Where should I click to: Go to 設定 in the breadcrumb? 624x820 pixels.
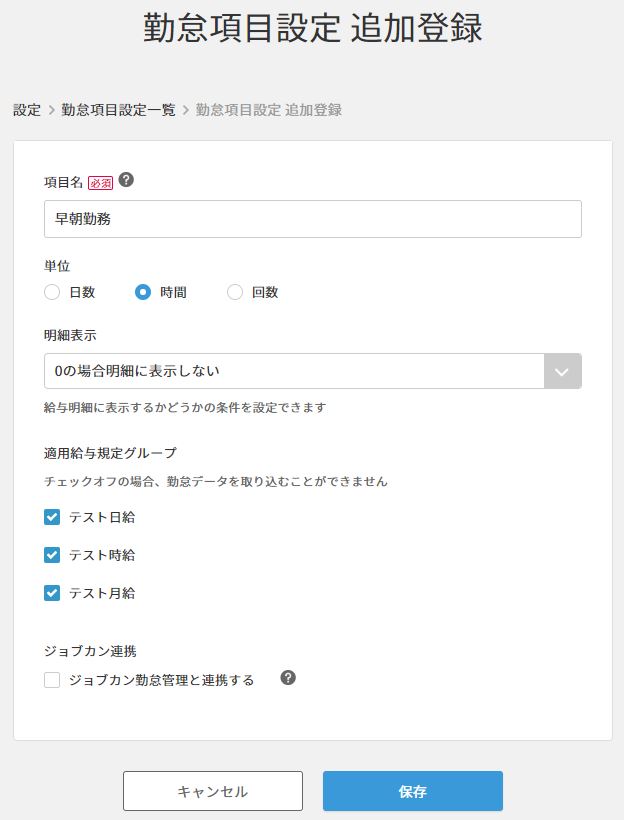pyautogui.click(x=27, y=110)
